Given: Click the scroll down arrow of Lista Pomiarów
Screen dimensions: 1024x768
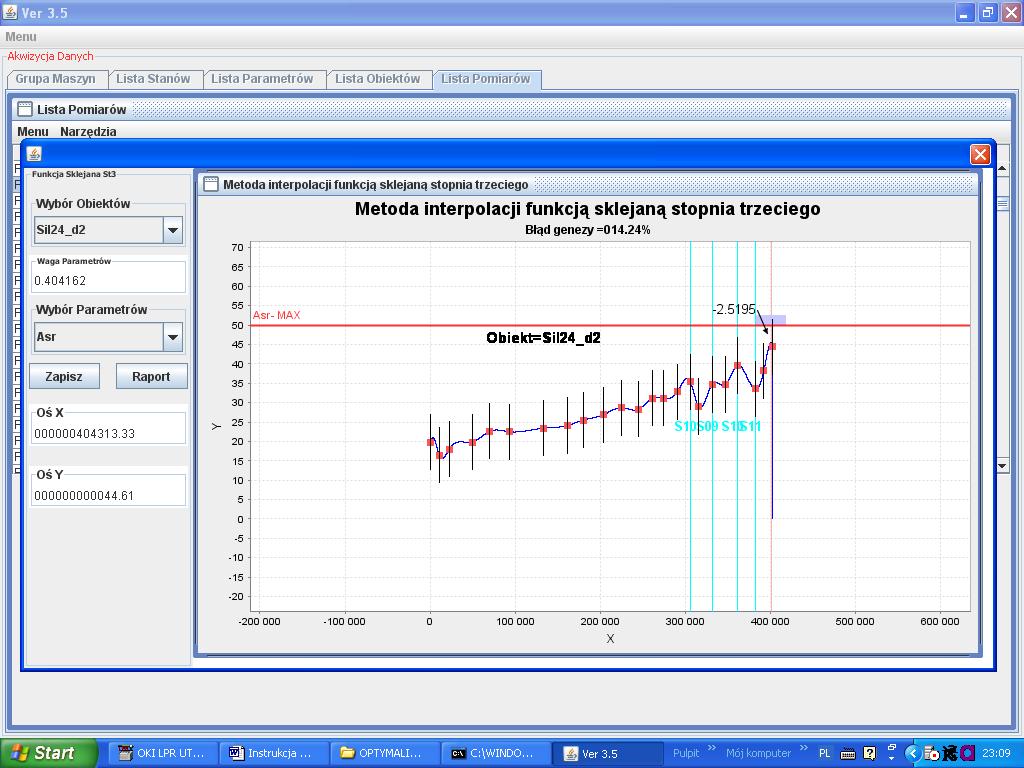Looking at the screenshot, I should (1002, 466).
